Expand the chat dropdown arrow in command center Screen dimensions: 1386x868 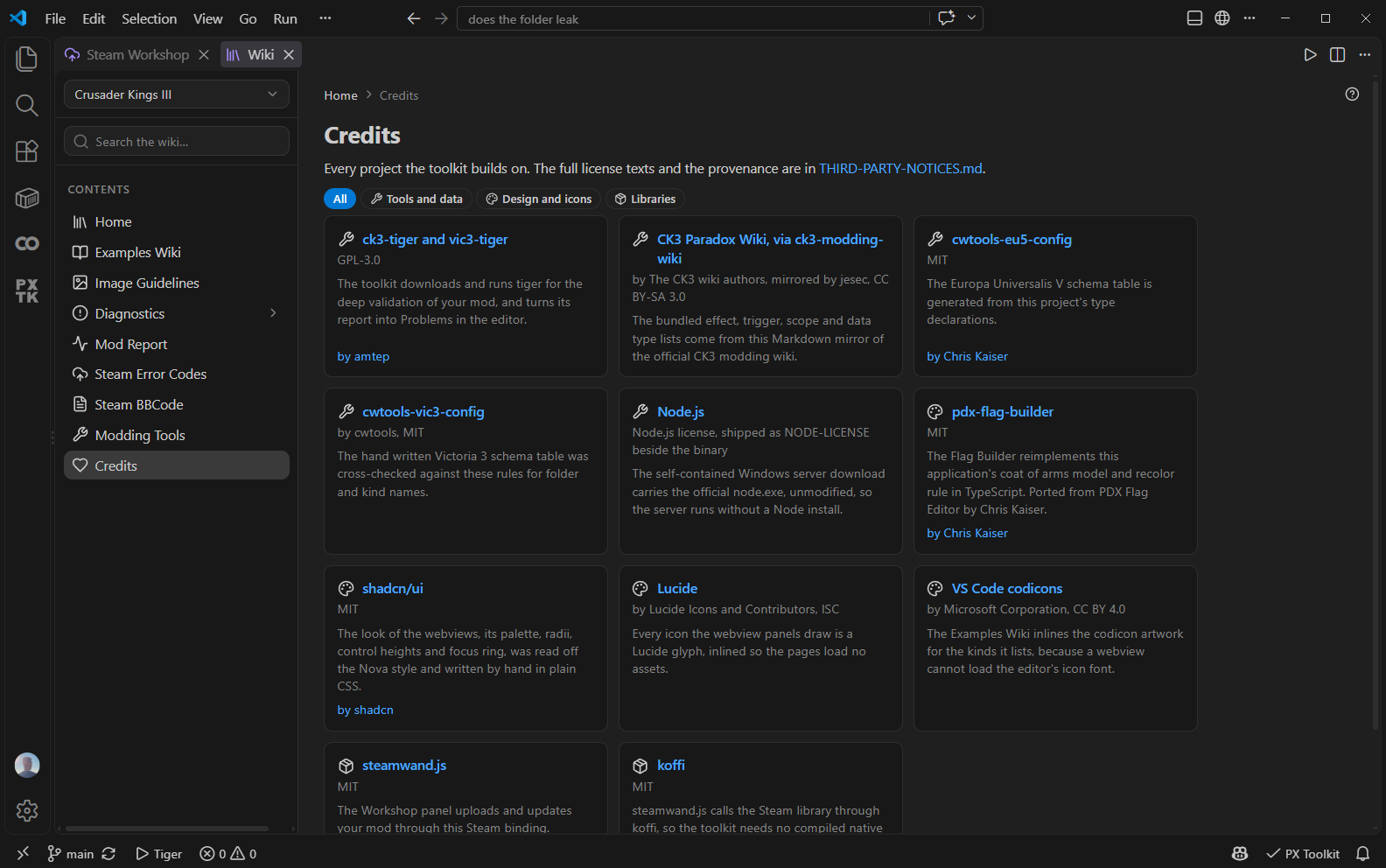pyautogui.click(x=971, y=18)
